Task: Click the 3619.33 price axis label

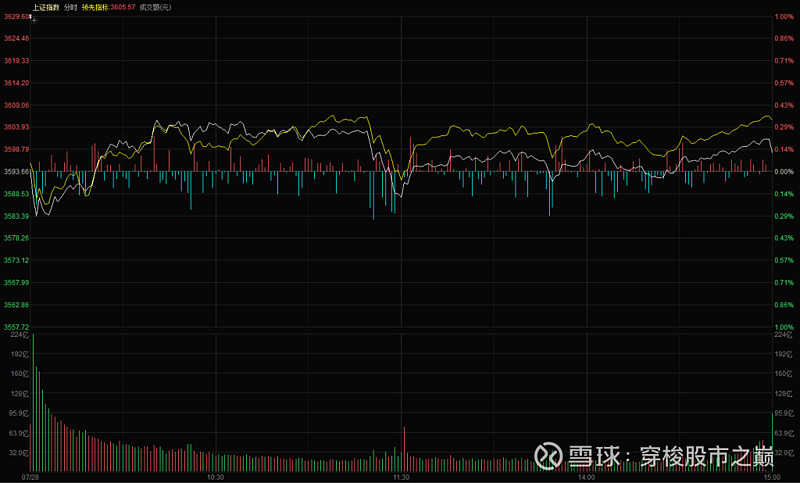Action: [16, 61]
